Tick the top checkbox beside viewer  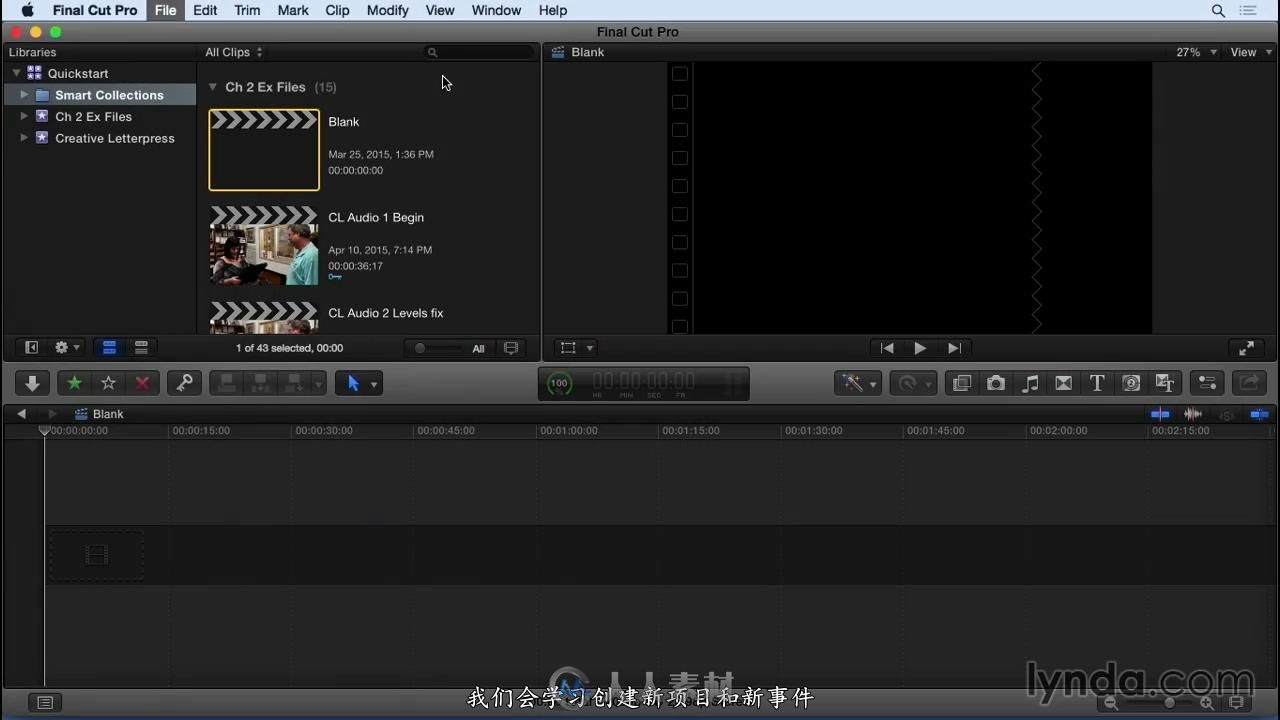coord(680,74)
